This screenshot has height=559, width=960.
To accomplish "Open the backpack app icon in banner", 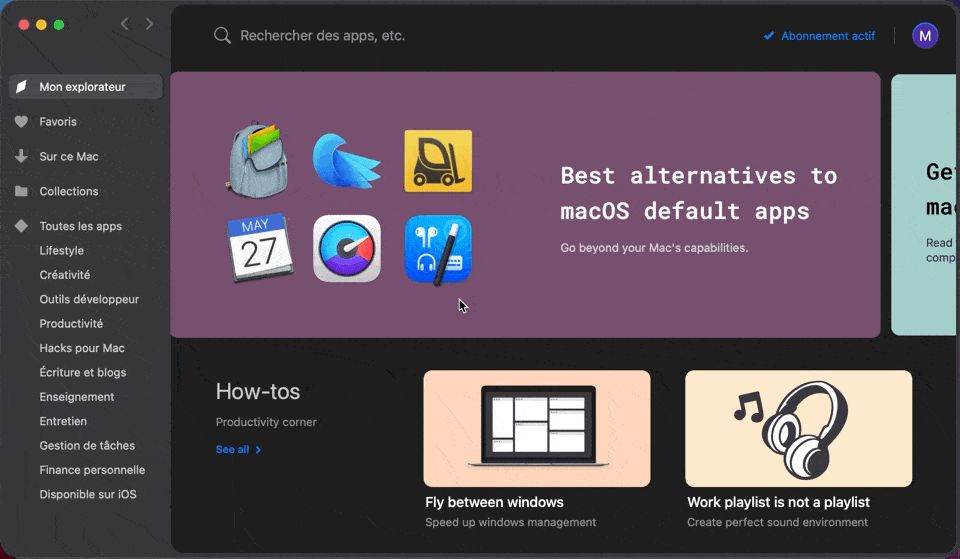I will click(257, 160).
